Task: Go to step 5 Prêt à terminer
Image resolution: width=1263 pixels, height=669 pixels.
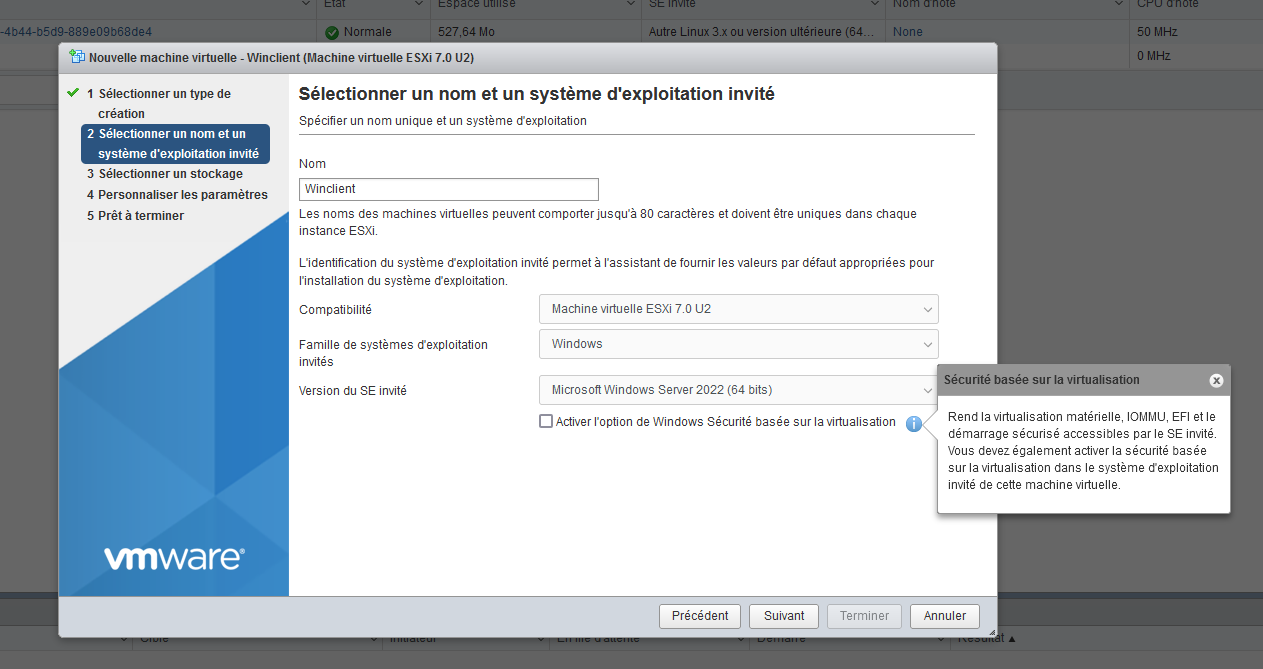Action: [135, 216]
